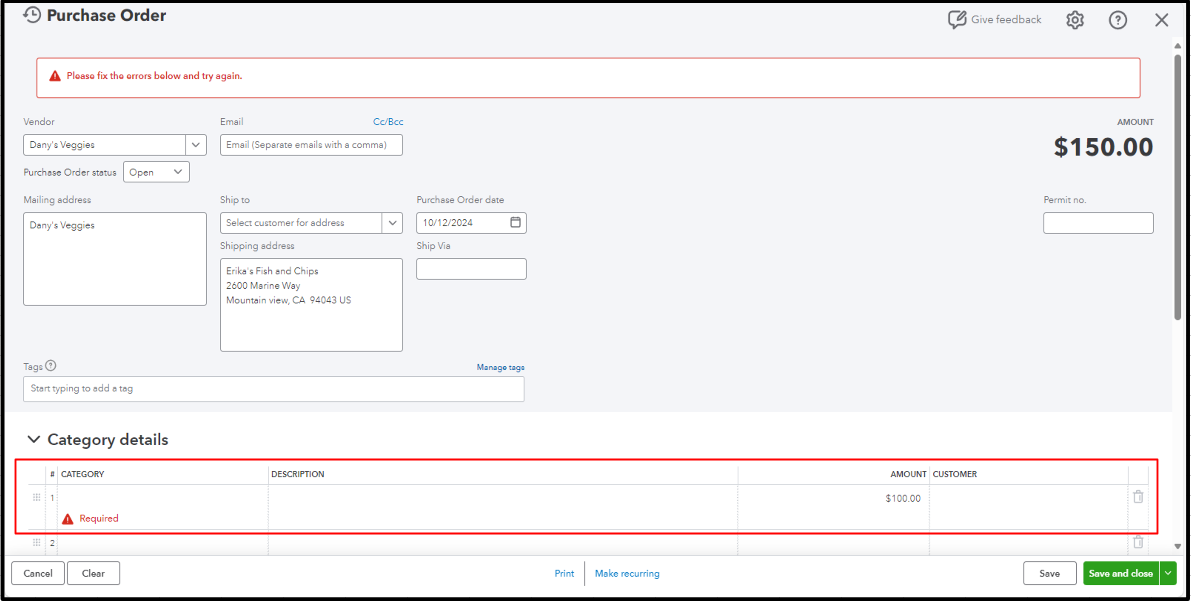The image size is (1191, 601).
Task: Click the Save button
Action: tap(1050, 574)
